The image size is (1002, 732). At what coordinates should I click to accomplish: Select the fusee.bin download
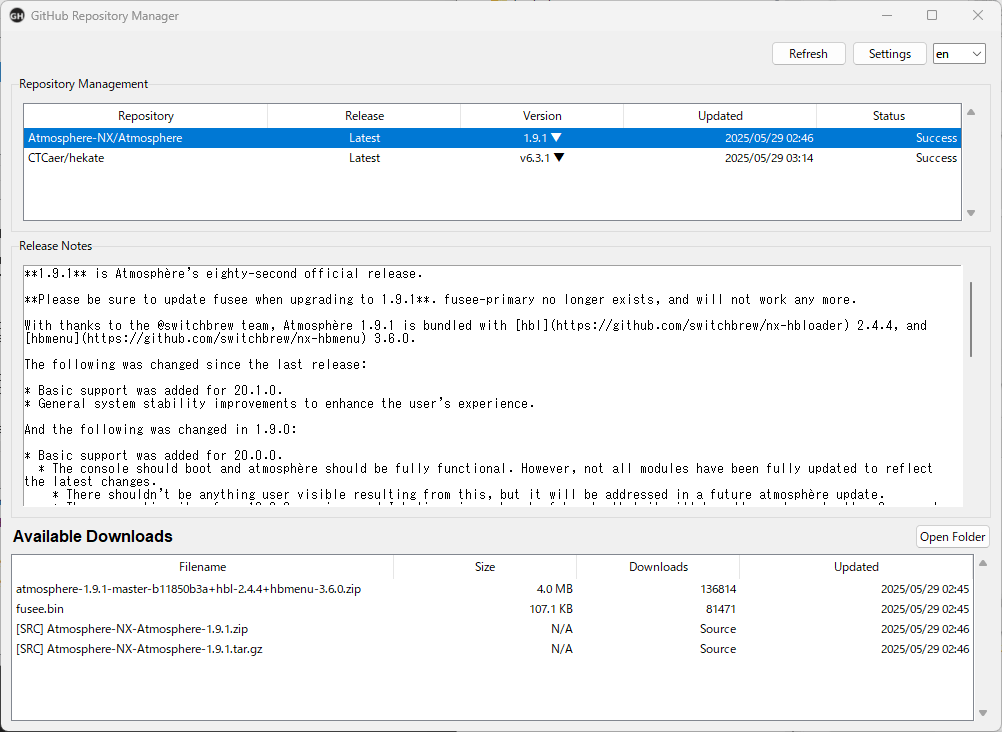[492, 609]
